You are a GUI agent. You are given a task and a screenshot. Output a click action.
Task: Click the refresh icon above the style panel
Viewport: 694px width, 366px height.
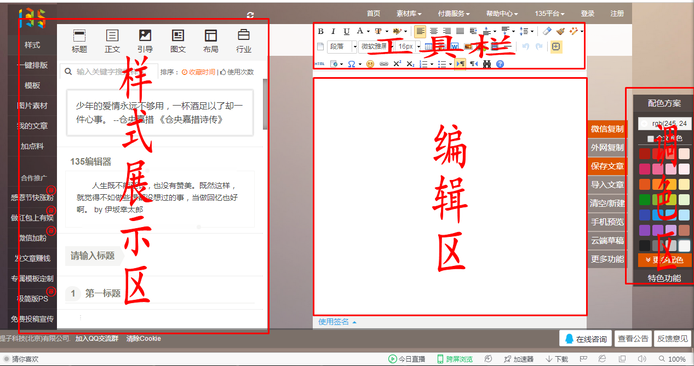click(250, 15)
